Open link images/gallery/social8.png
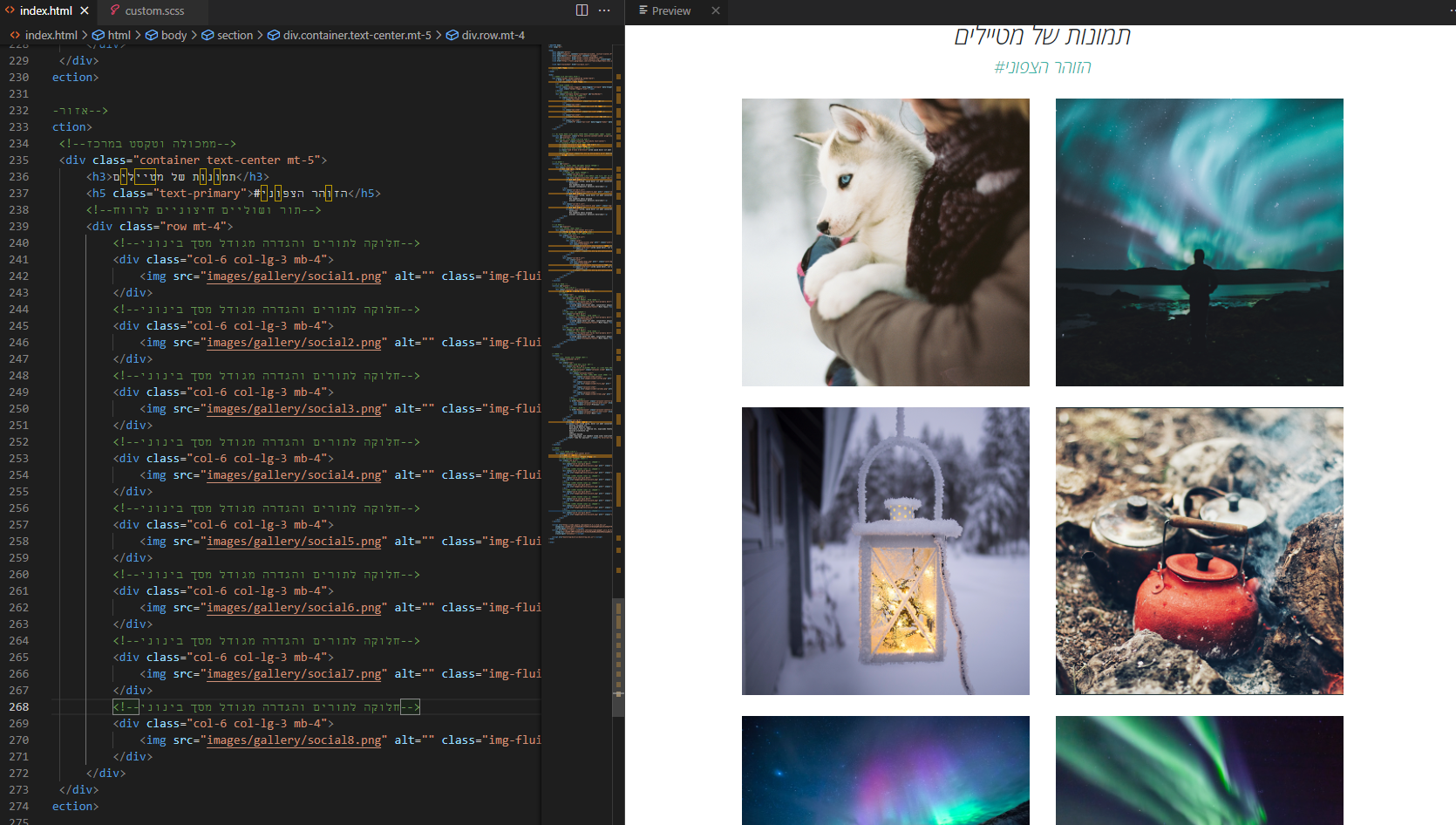This screenshot has height=825, width=1456. point(294,740)
